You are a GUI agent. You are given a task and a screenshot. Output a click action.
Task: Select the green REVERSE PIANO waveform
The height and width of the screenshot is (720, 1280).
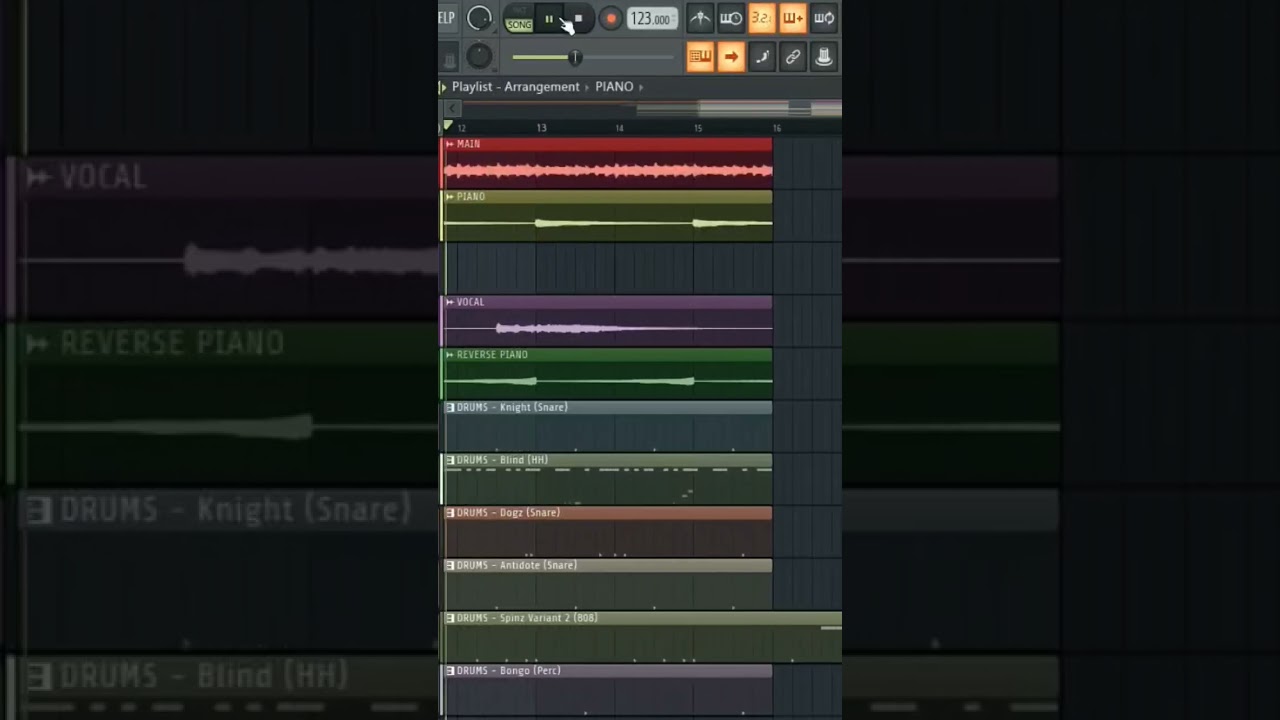608,381
